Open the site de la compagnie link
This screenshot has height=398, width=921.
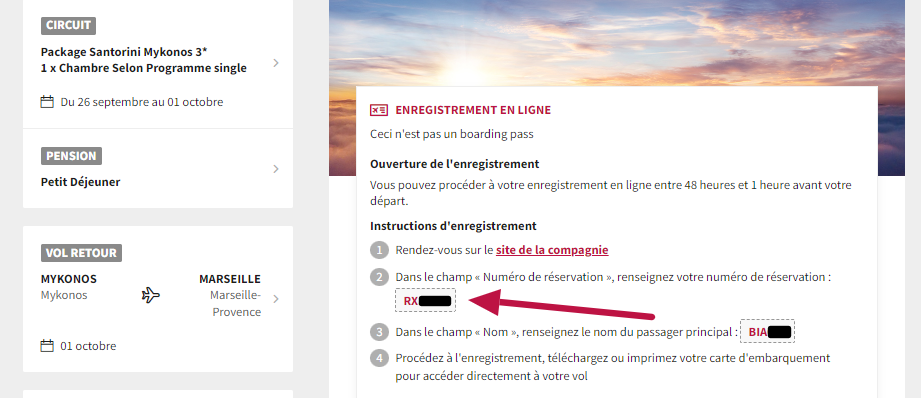coord(552,250)
